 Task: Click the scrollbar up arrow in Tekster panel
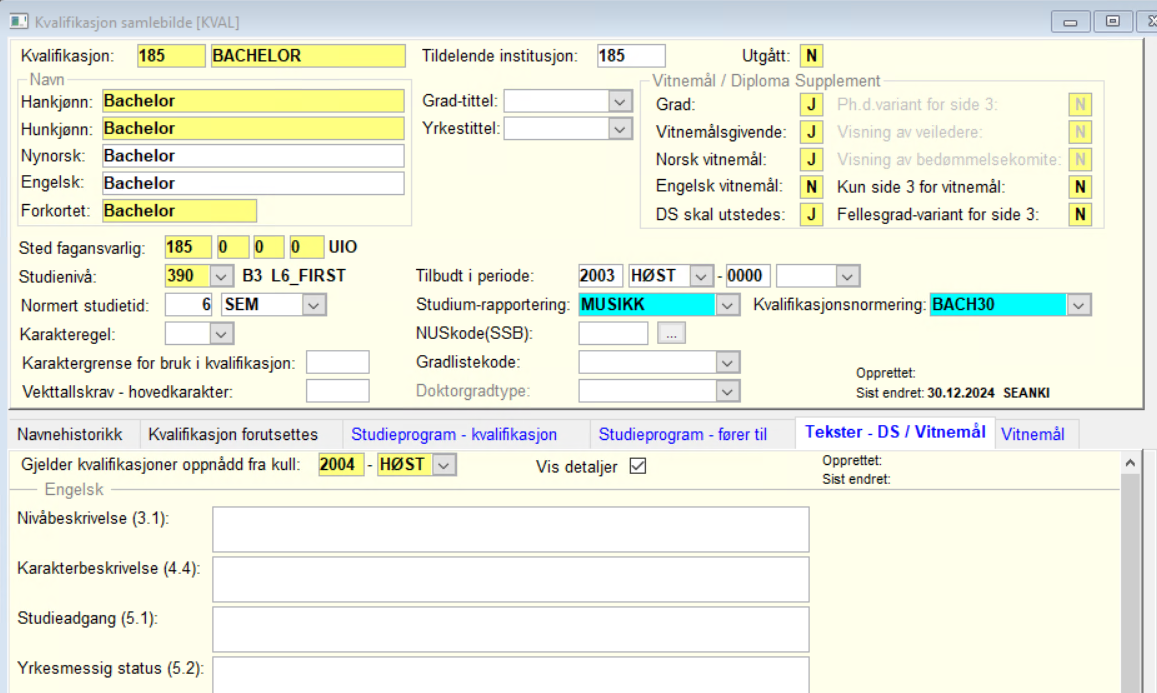(x=1130, y=463)
